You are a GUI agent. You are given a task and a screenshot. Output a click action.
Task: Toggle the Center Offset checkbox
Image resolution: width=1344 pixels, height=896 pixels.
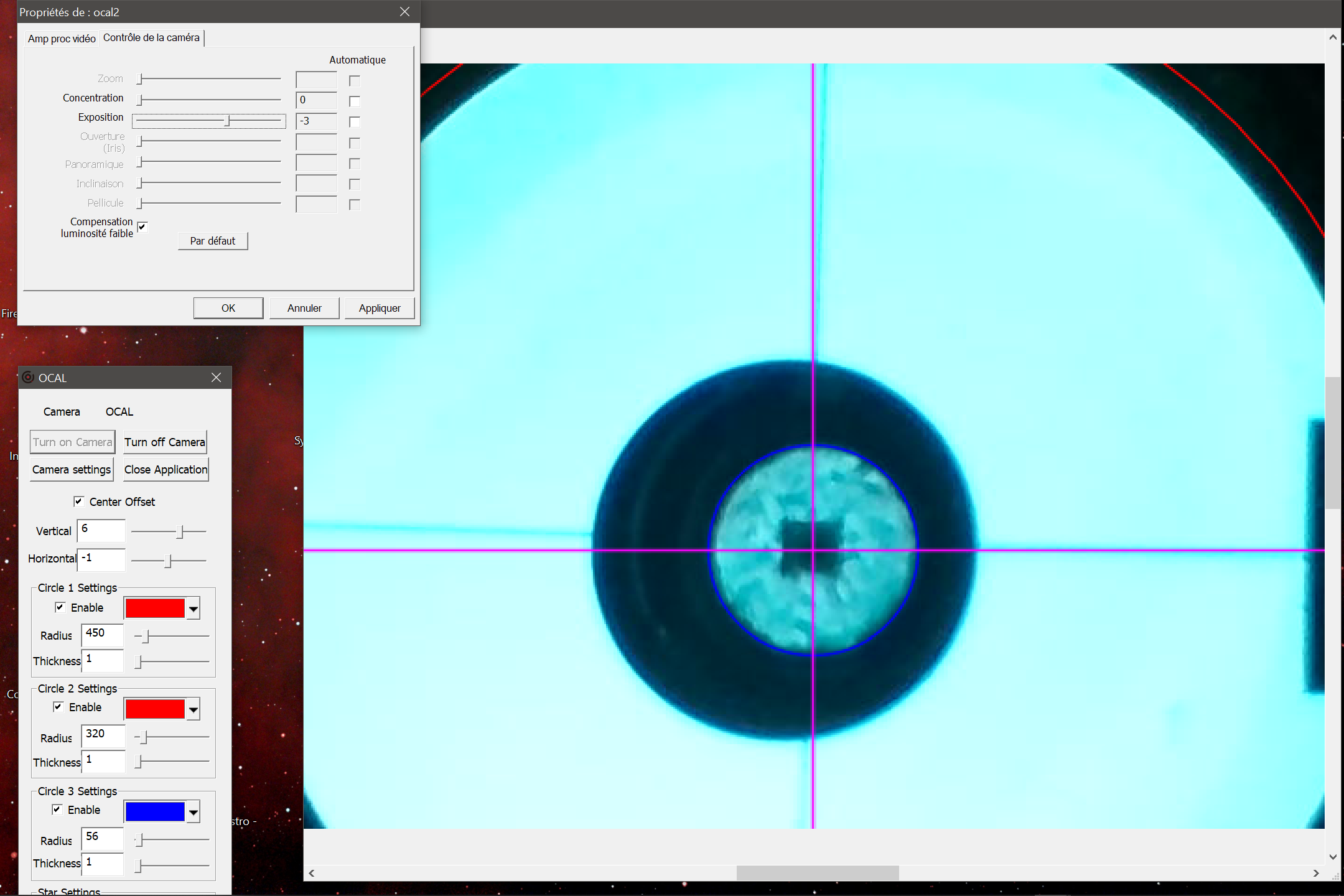78,502
